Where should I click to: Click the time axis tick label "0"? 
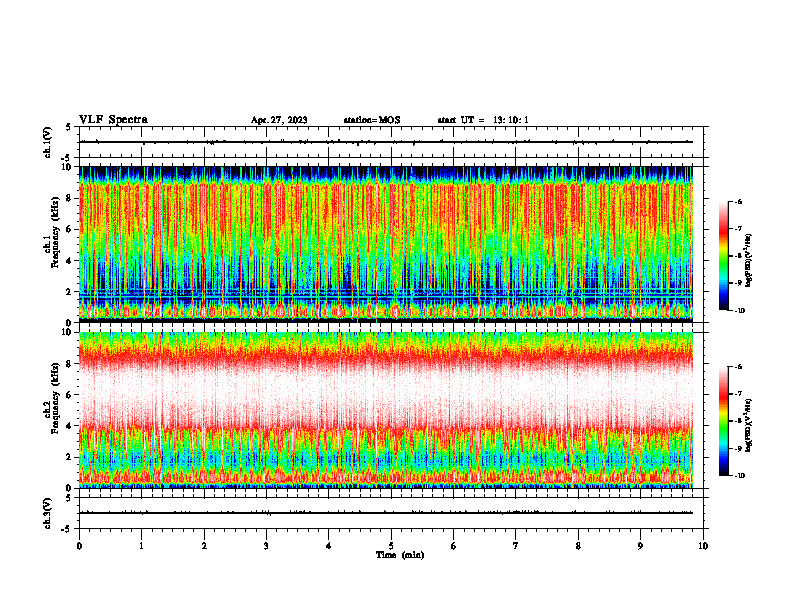pos(79,546)
